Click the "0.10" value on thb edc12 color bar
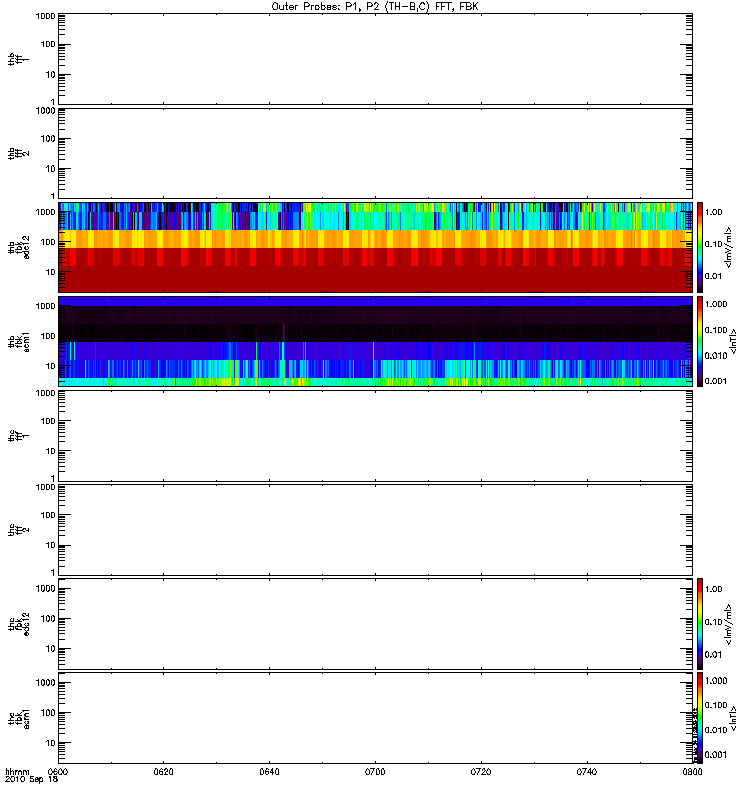 pos(713,244)
